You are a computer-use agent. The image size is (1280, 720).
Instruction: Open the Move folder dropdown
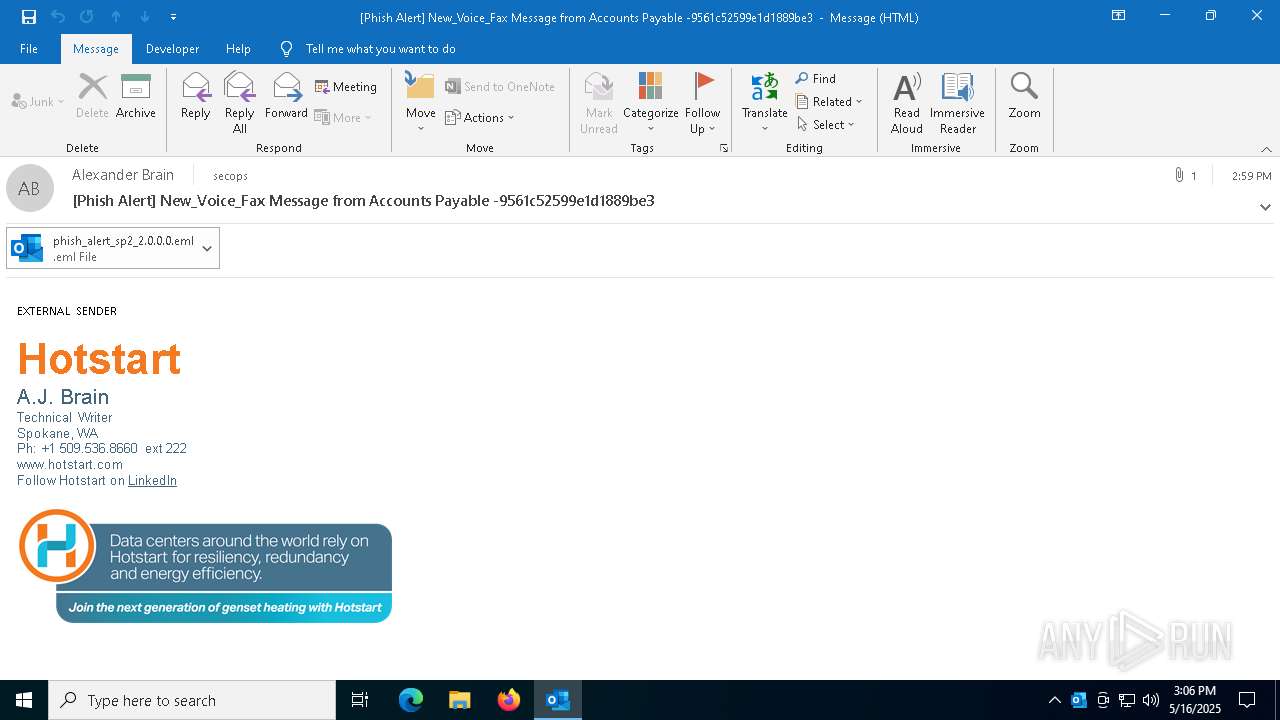[x=421, y=103]
